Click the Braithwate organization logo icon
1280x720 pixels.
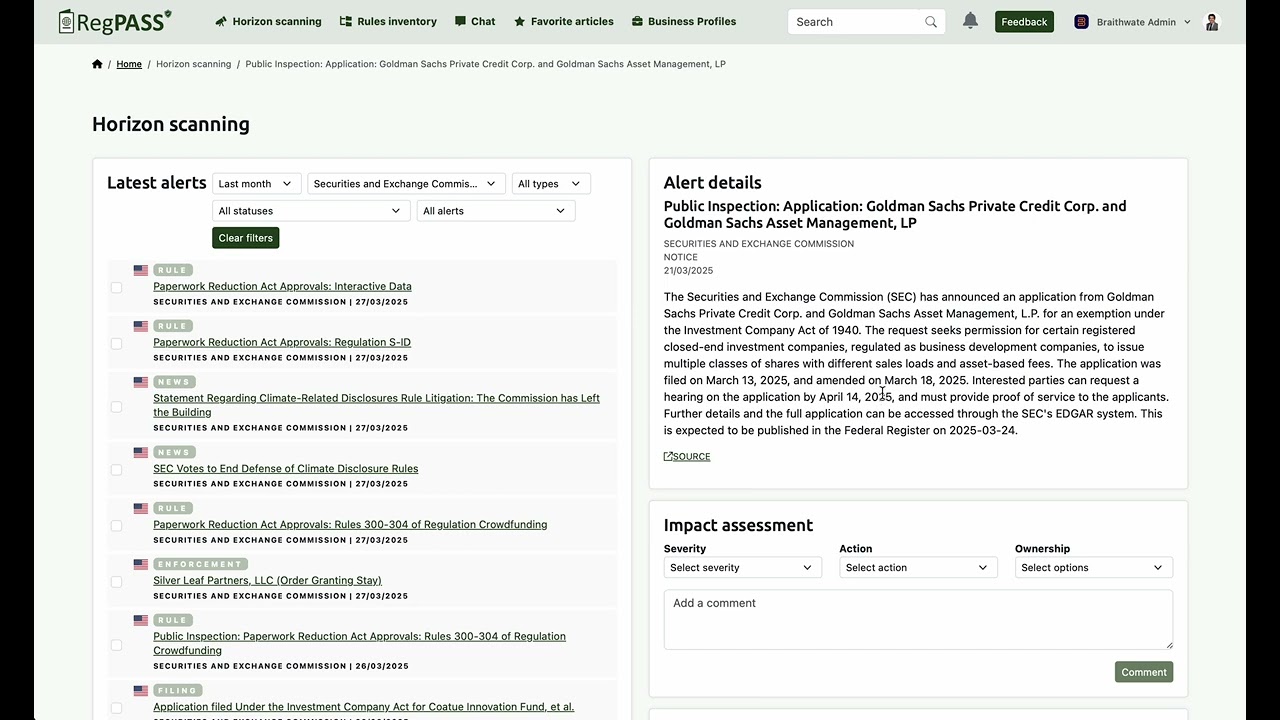tap(1081, 22)
